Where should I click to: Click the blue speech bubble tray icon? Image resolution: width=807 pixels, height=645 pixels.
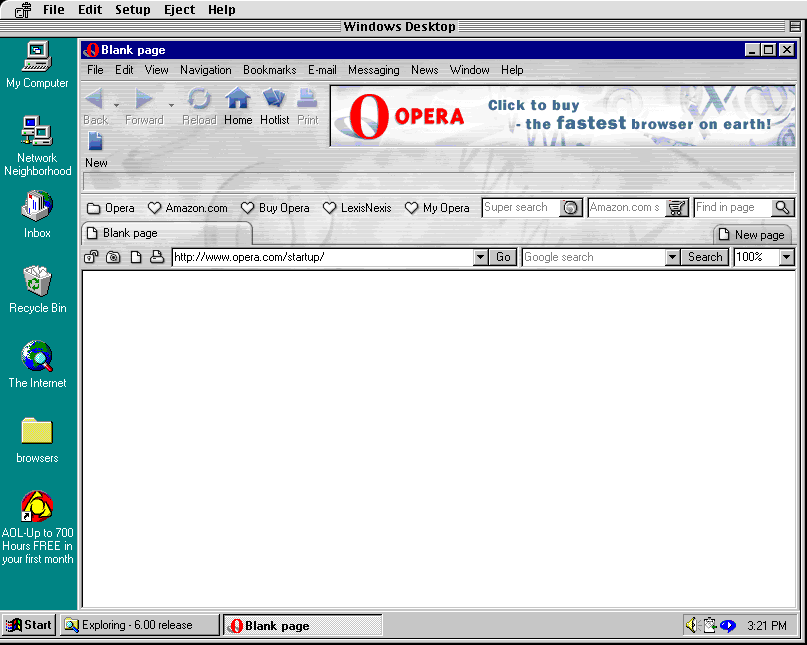click(x=728, y=625)
